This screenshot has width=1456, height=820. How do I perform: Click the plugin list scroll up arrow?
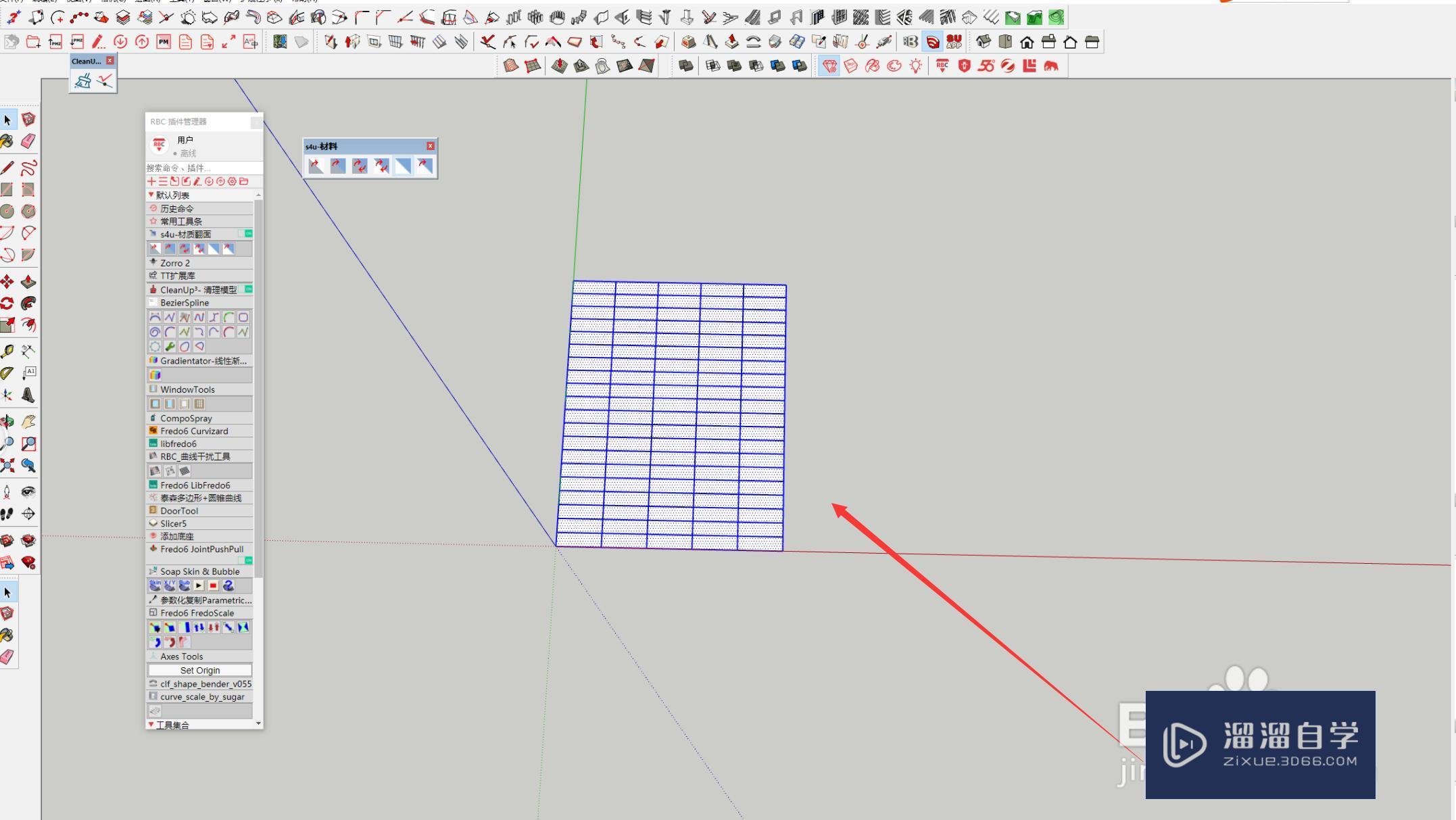[x=258, y=195]
